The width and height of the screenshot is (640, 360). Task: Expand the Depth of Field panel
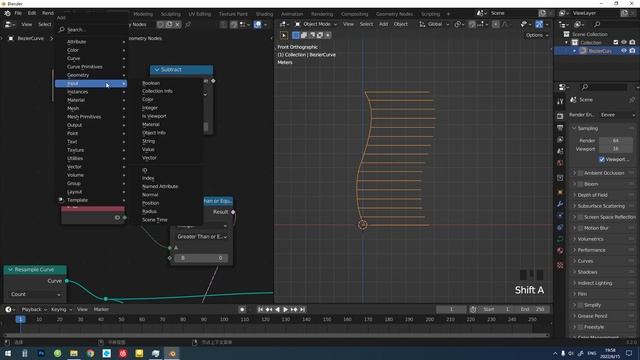(592, 195)
